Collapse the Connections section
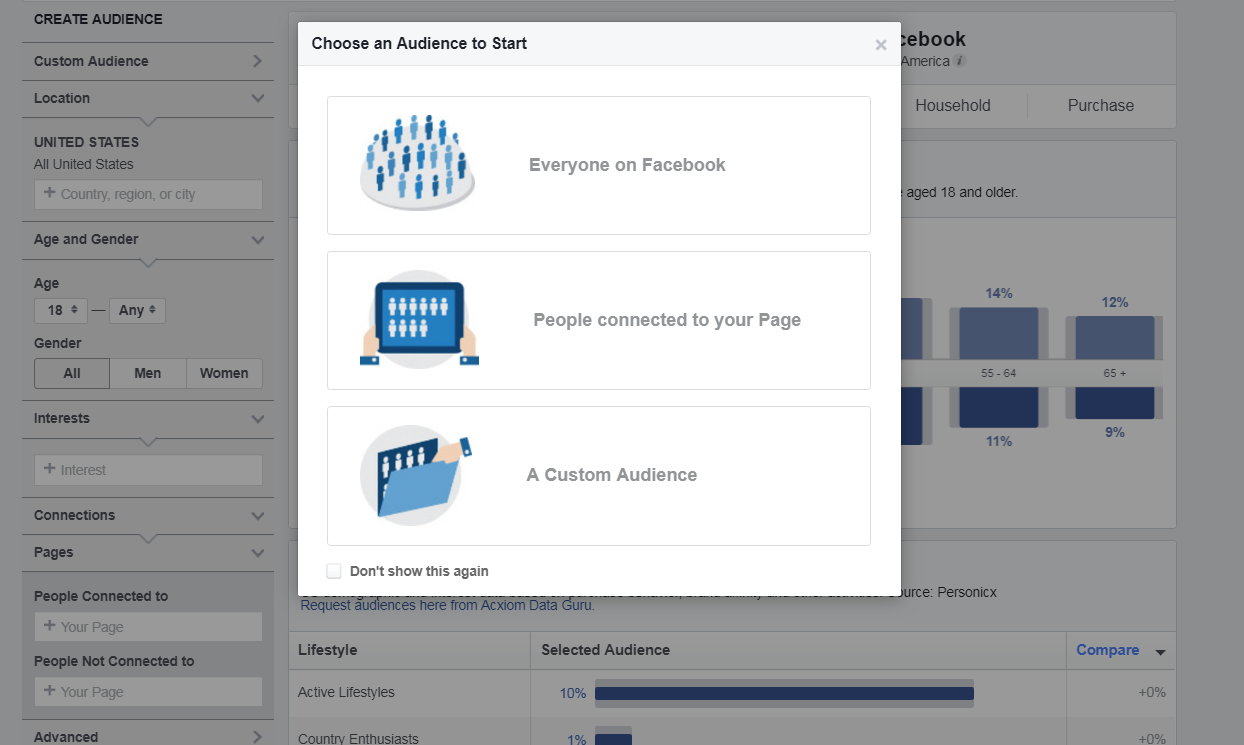 pyautogui.click(x=148, y=515)
